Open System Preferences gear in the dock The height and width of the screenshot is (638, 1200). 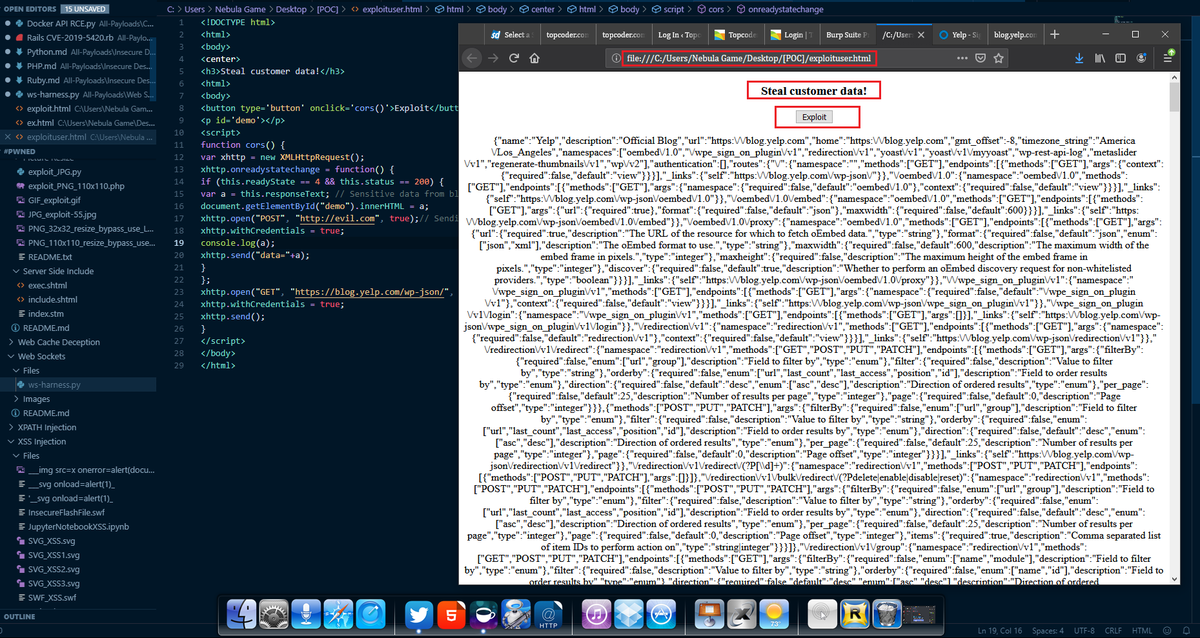coord(274,615)
